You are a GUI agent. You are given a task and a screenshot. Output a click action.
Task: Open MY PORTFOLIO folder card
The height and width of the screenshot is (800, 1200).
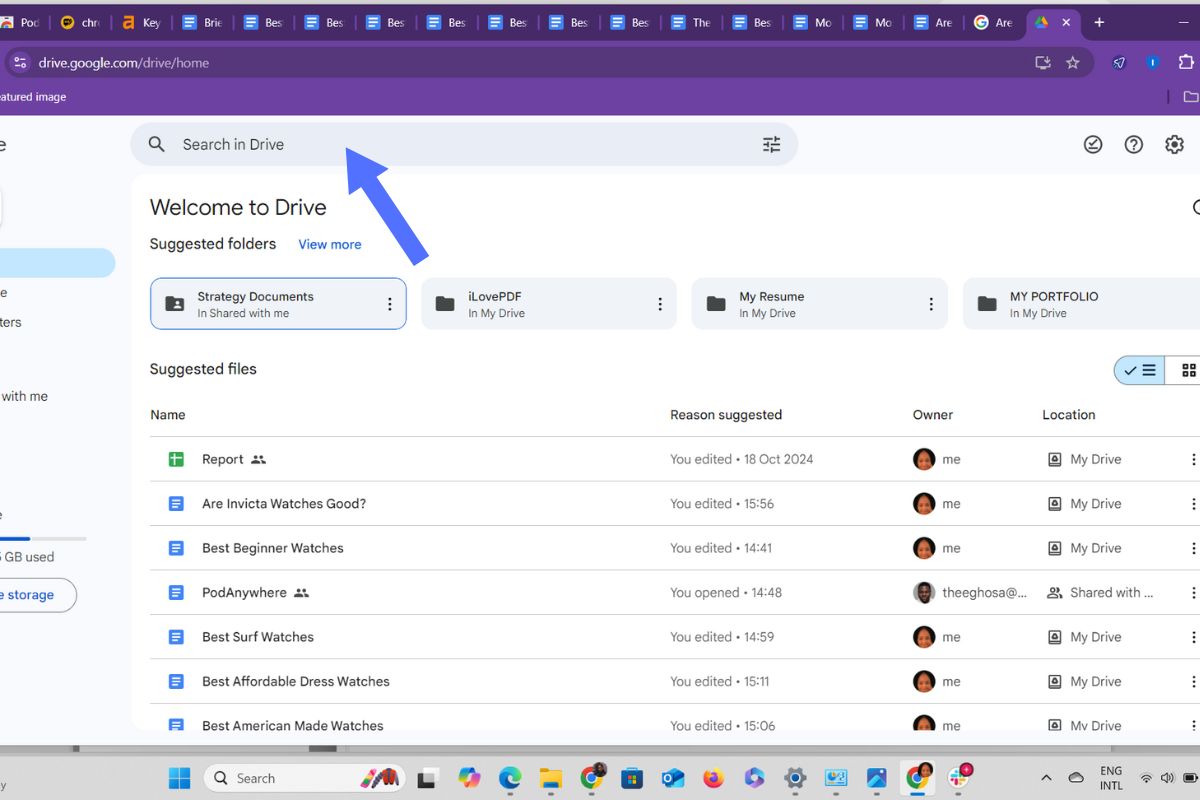(x=1081, y=304)
